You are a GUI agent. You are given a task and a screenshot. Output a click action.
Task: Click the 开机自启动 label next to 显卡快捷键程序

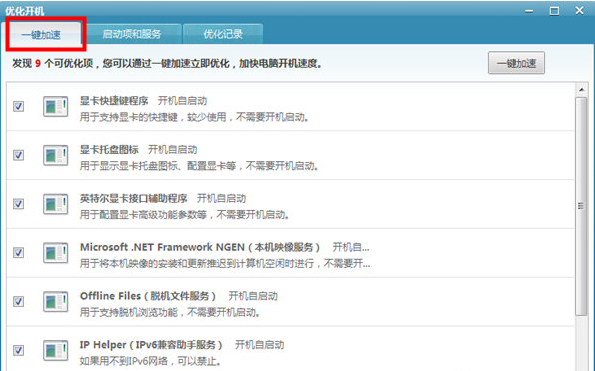click(183, 101)
